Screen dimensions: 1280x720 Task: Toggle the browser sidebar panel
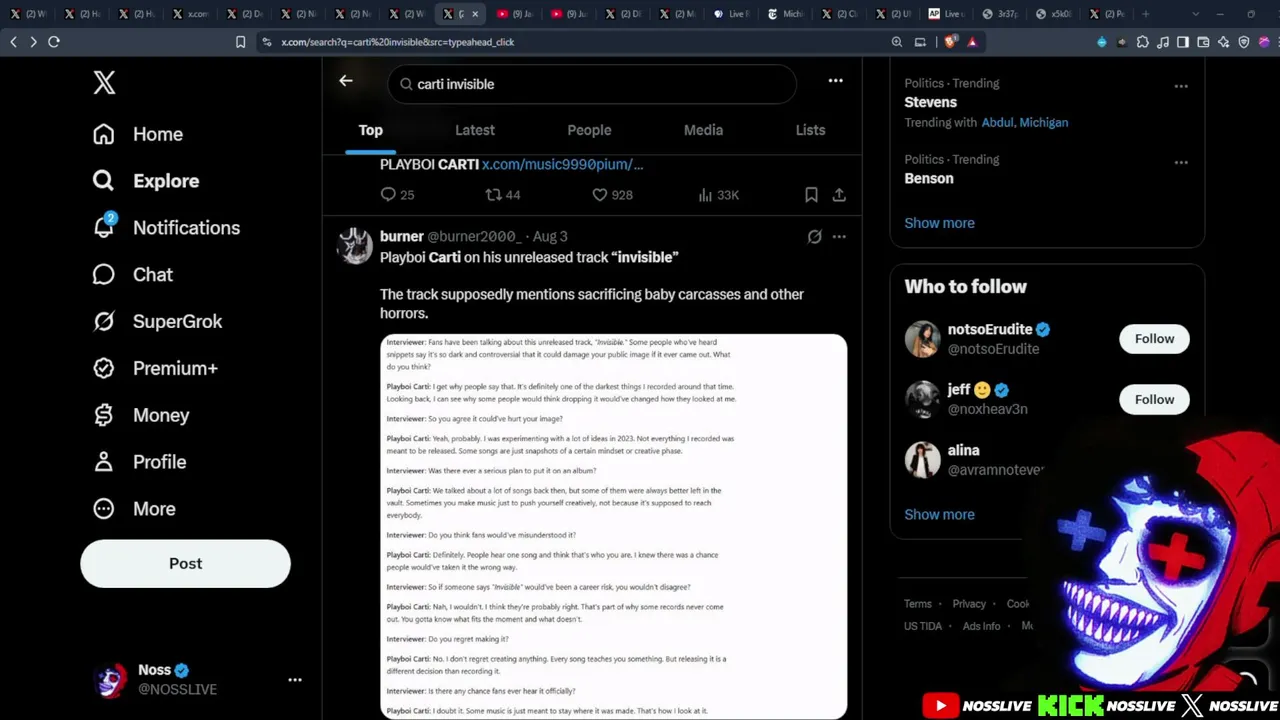pos(1183,42)
